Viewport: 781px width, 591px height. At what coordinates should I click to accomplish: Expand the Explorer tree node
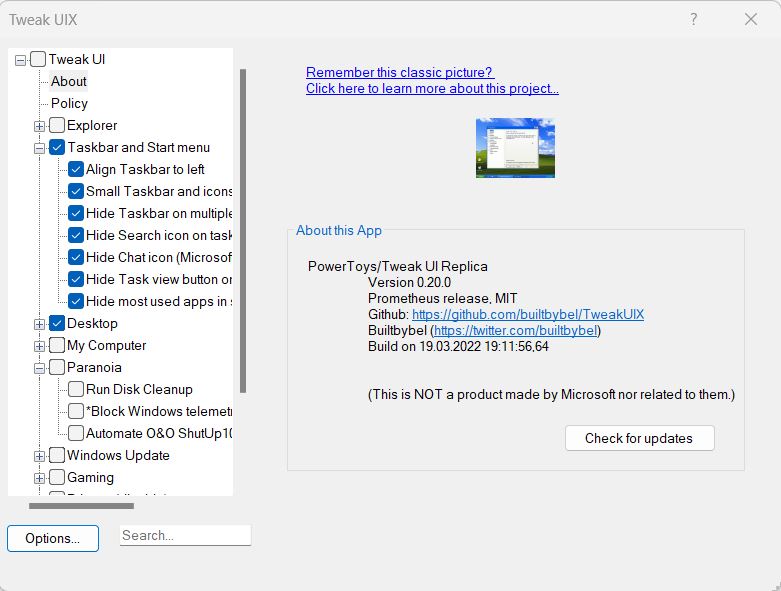39,126
